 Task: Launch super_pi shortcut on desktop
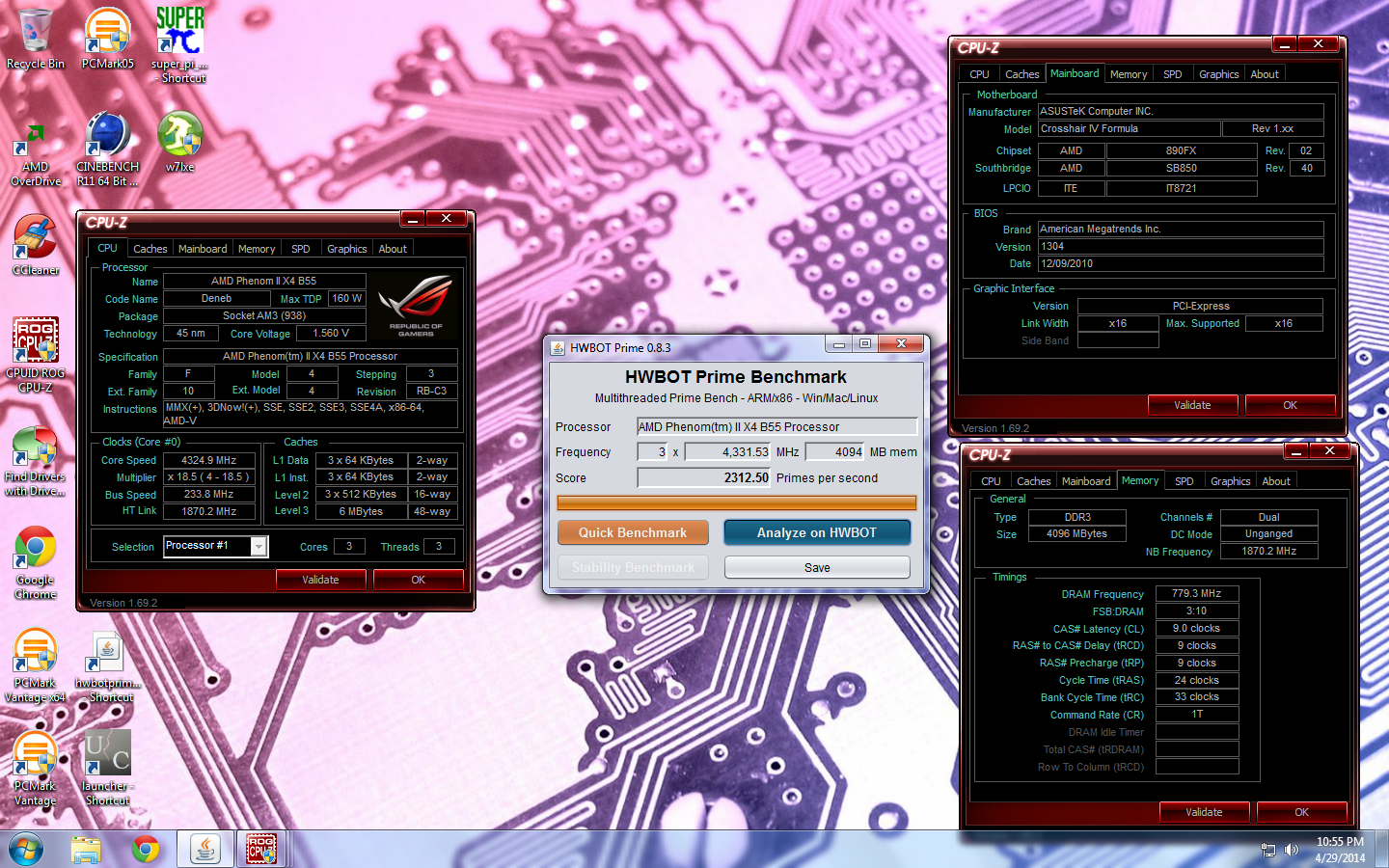coord(179,44)
